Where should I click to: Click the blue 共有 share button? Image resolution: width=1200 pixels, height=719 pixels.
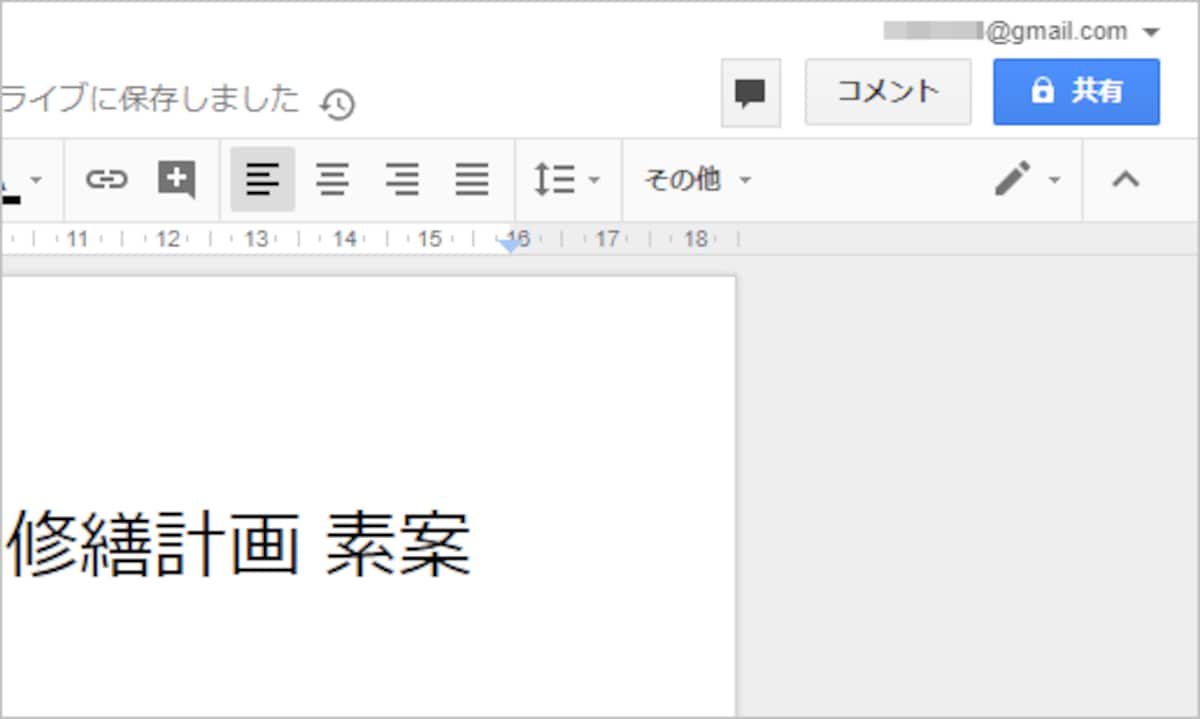pyautogui.click(x=1076, y=92)
